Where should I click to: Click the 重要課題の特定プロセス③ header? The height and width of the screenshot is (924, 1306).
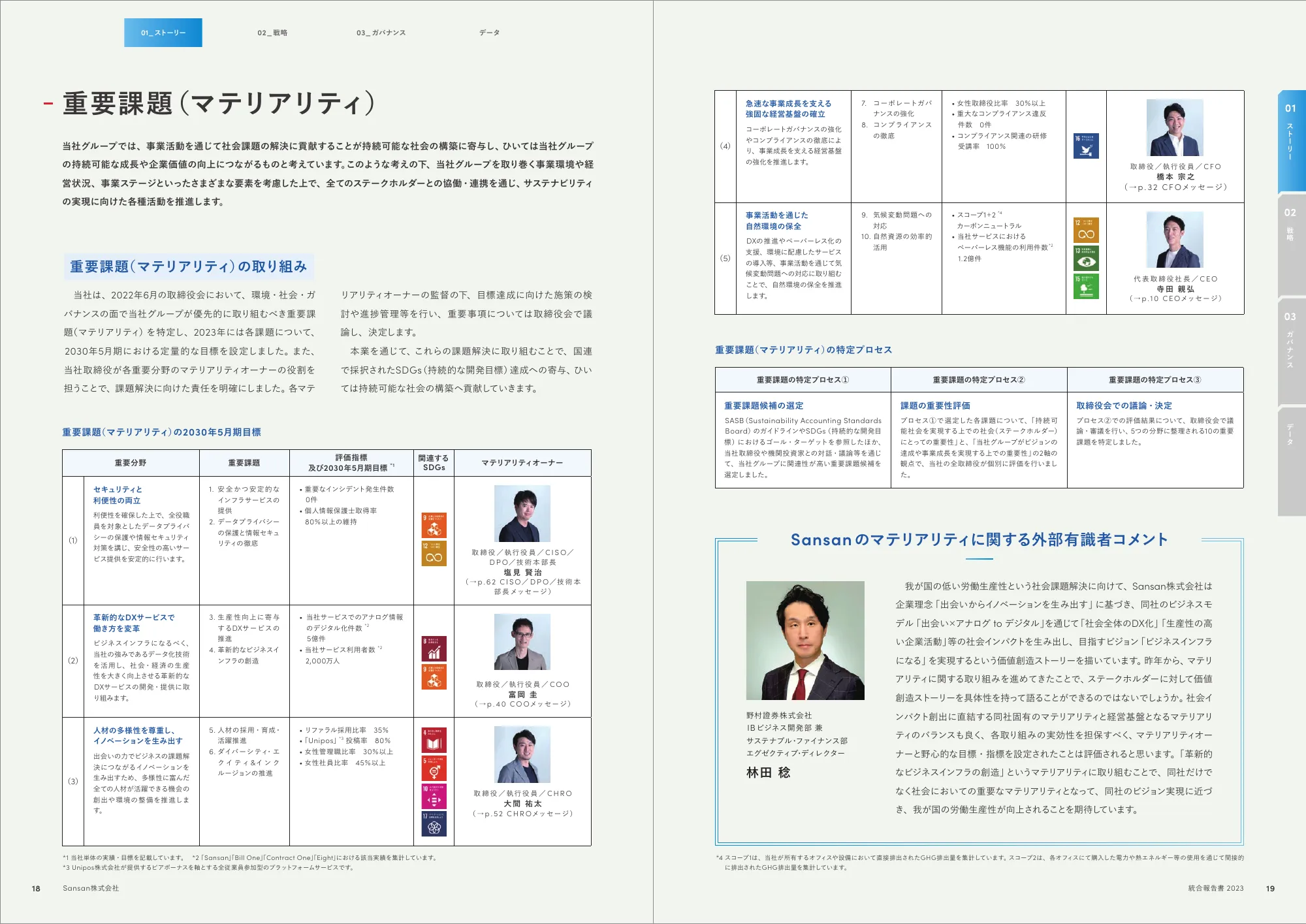(1155, 380)
